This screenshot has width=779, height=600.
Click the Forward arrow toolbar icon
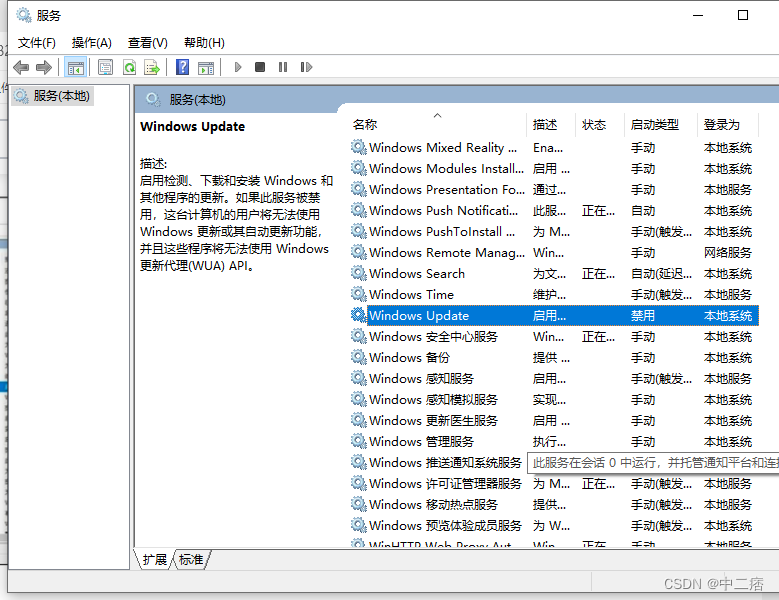(x=44, y=67)
